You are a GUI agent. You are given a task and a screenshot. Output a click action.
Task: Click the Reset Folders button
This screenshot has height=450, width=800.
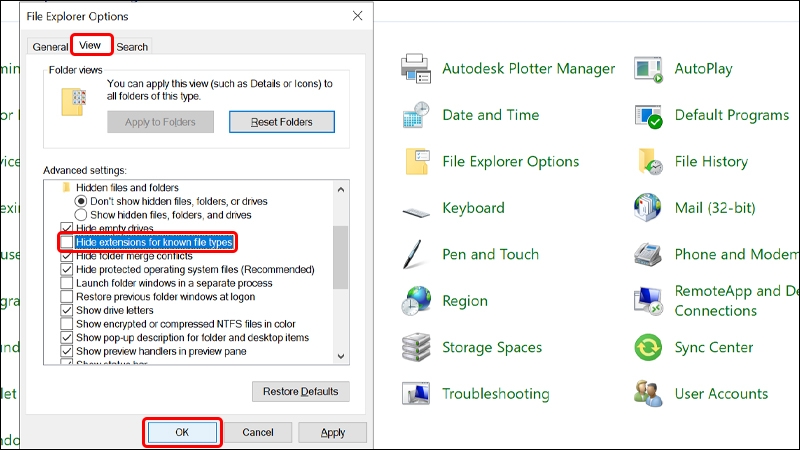[x=282, y=122]
